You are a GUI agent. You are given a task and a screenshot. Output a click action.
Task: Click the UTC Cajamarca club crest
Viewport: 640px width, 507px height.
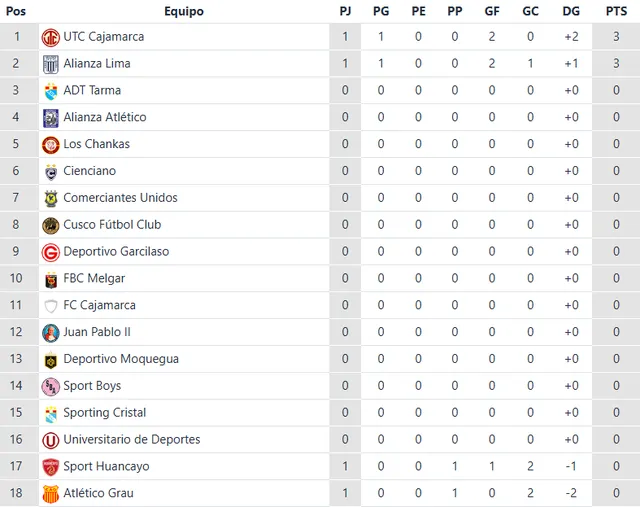click(51, 37)
